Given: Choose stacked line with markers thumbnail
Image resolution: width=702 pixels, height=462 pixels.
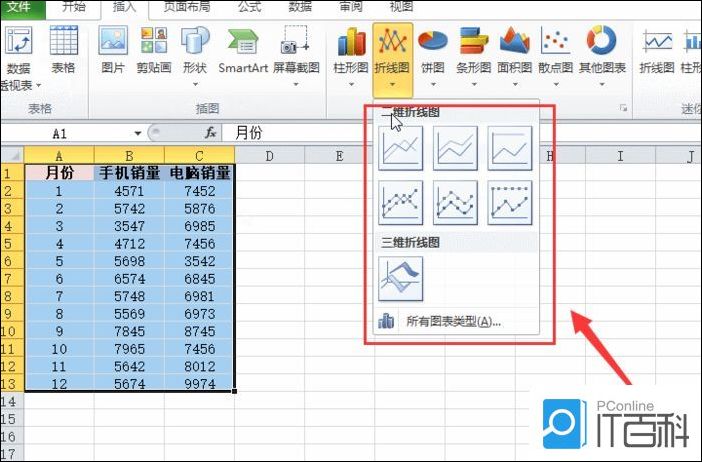Looking at the screenshot, I should (455, 203).
